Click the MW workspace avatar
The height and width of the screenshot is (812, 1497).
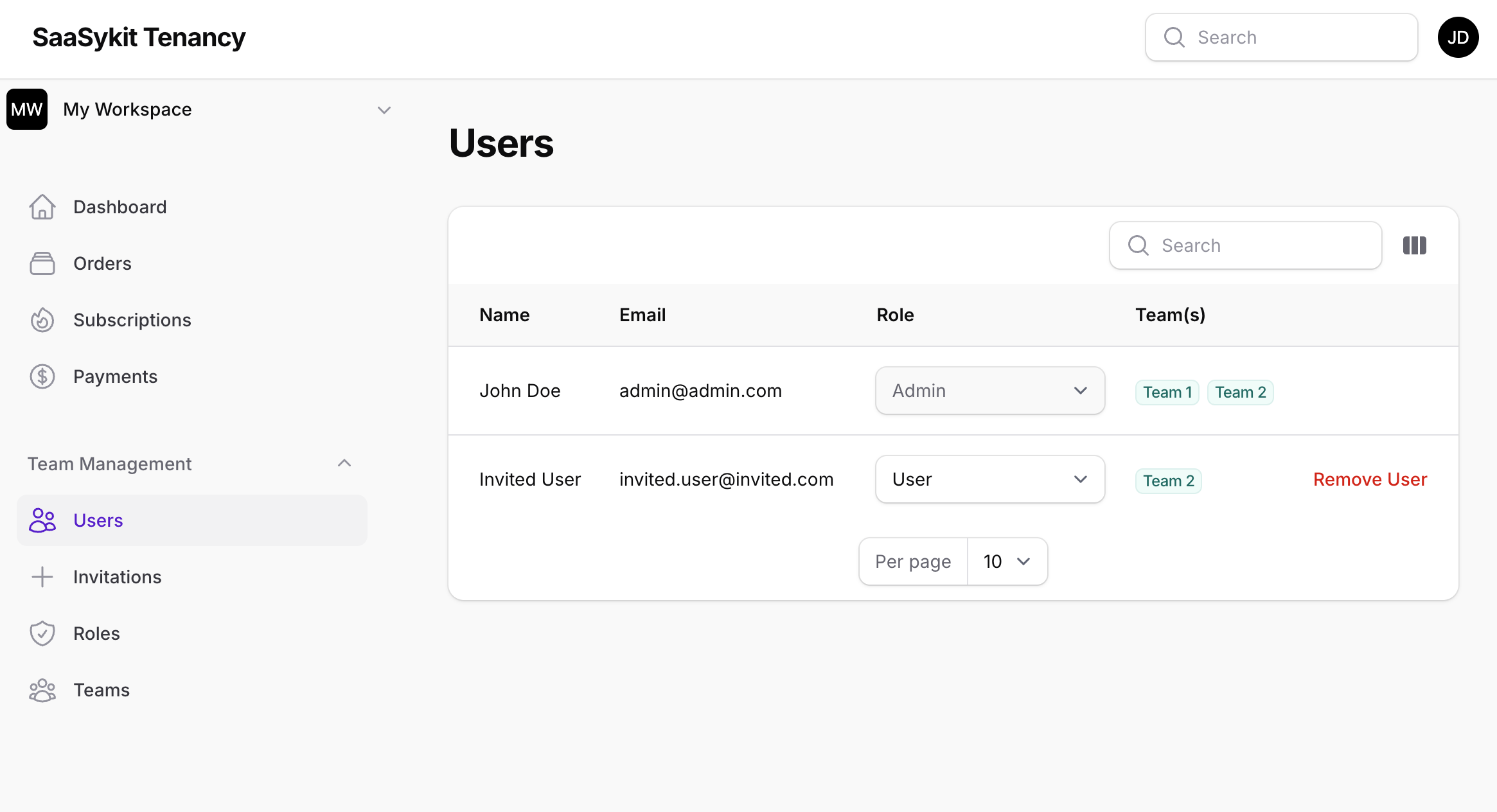pyautogui.click(x=26, y=109)
